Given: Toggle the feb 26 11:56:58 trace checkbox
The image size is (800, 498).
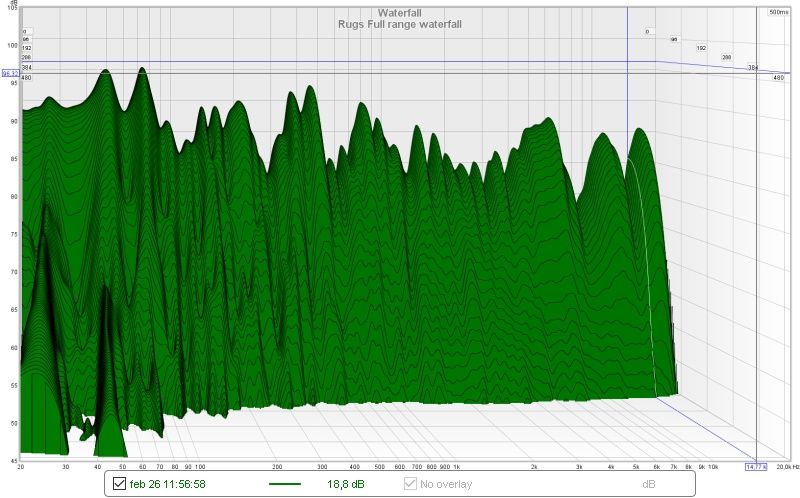Looking at the screenshot, I should pyautogui.click(x=120, y=484).
